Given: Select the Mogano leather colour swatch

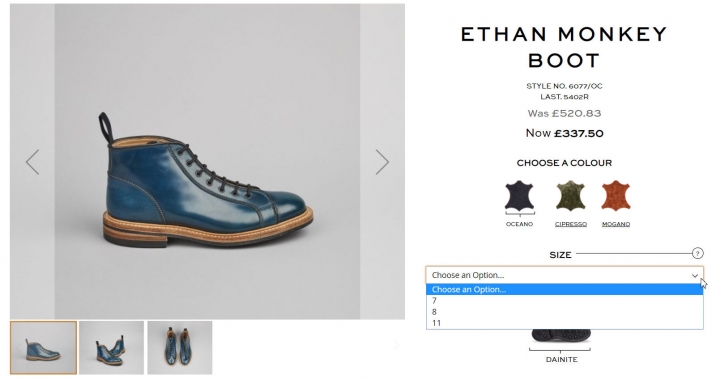Looking at the screenshot, I should 616,196.
